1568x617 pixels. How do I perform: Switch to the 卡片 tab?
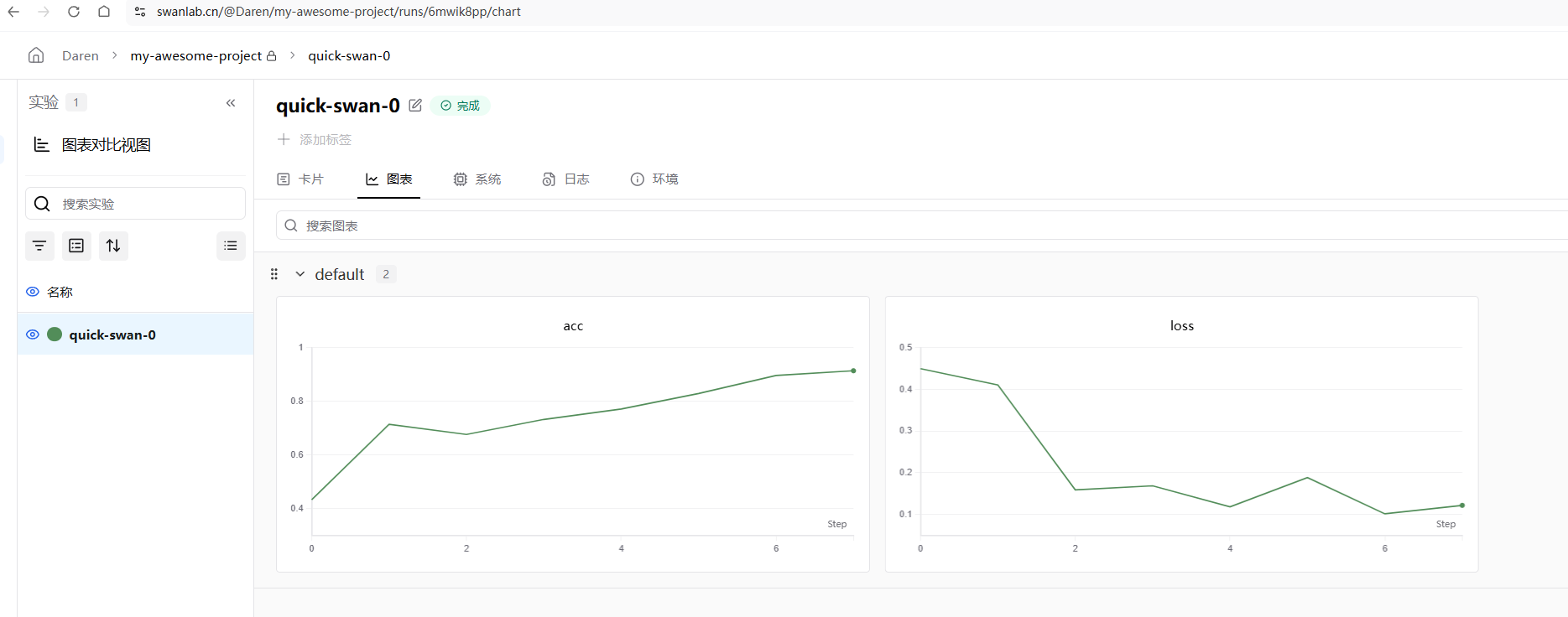point(300,179)
